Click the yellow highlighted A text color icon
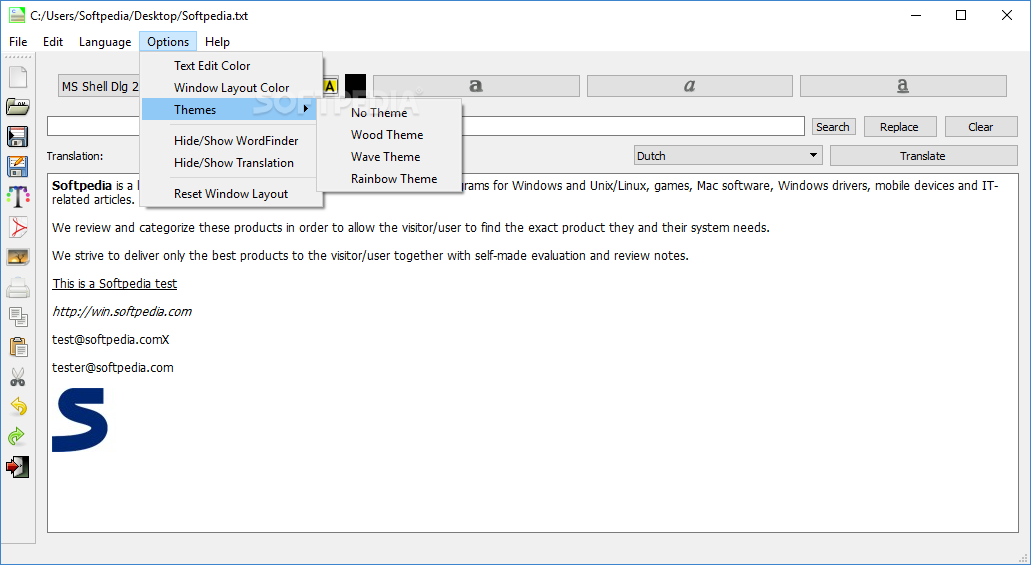 coord(330,86)
